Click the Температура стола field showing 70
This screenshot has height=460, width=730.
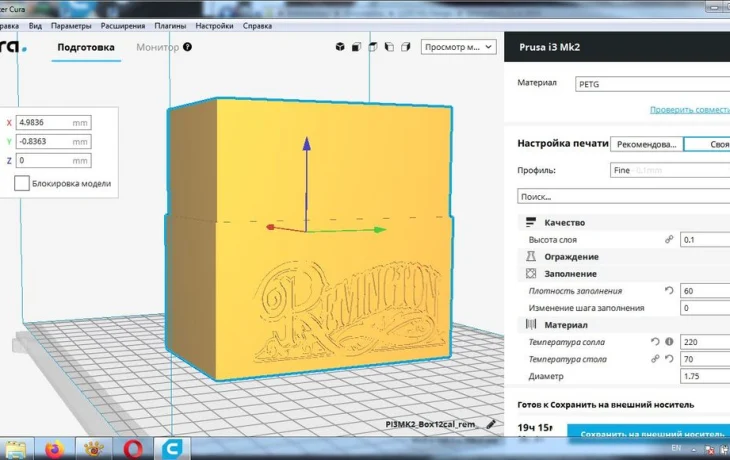[705, 359]
